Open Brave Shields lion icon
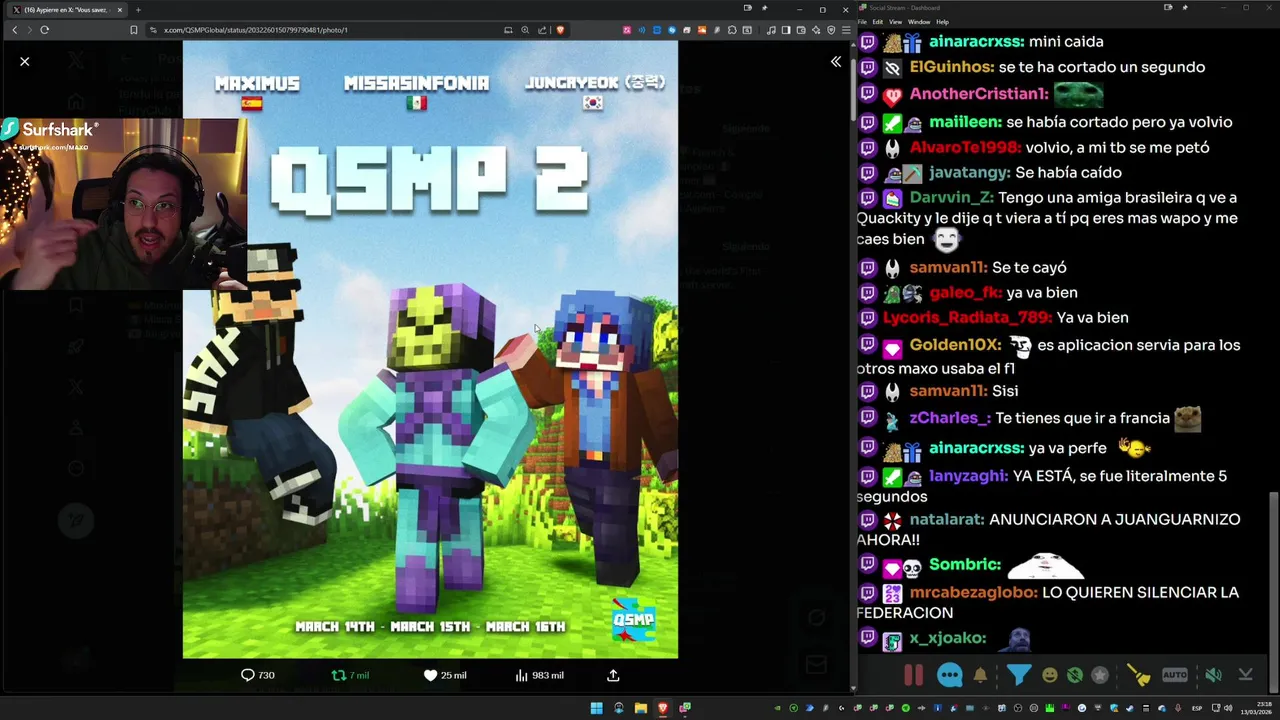The height and width of the screenshot is (720, 1280). pos(560,30)
